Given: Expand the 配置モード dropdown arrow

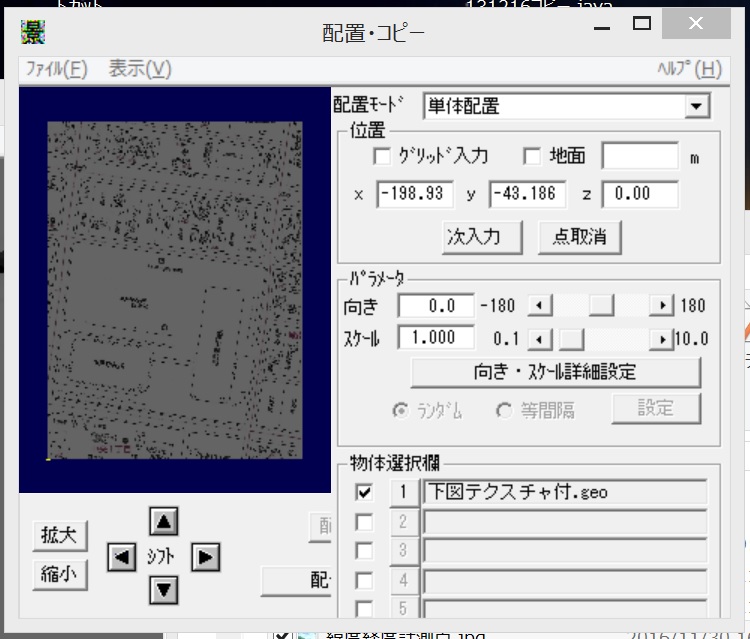Looking at the screenshot, I should tap(696, 106).
